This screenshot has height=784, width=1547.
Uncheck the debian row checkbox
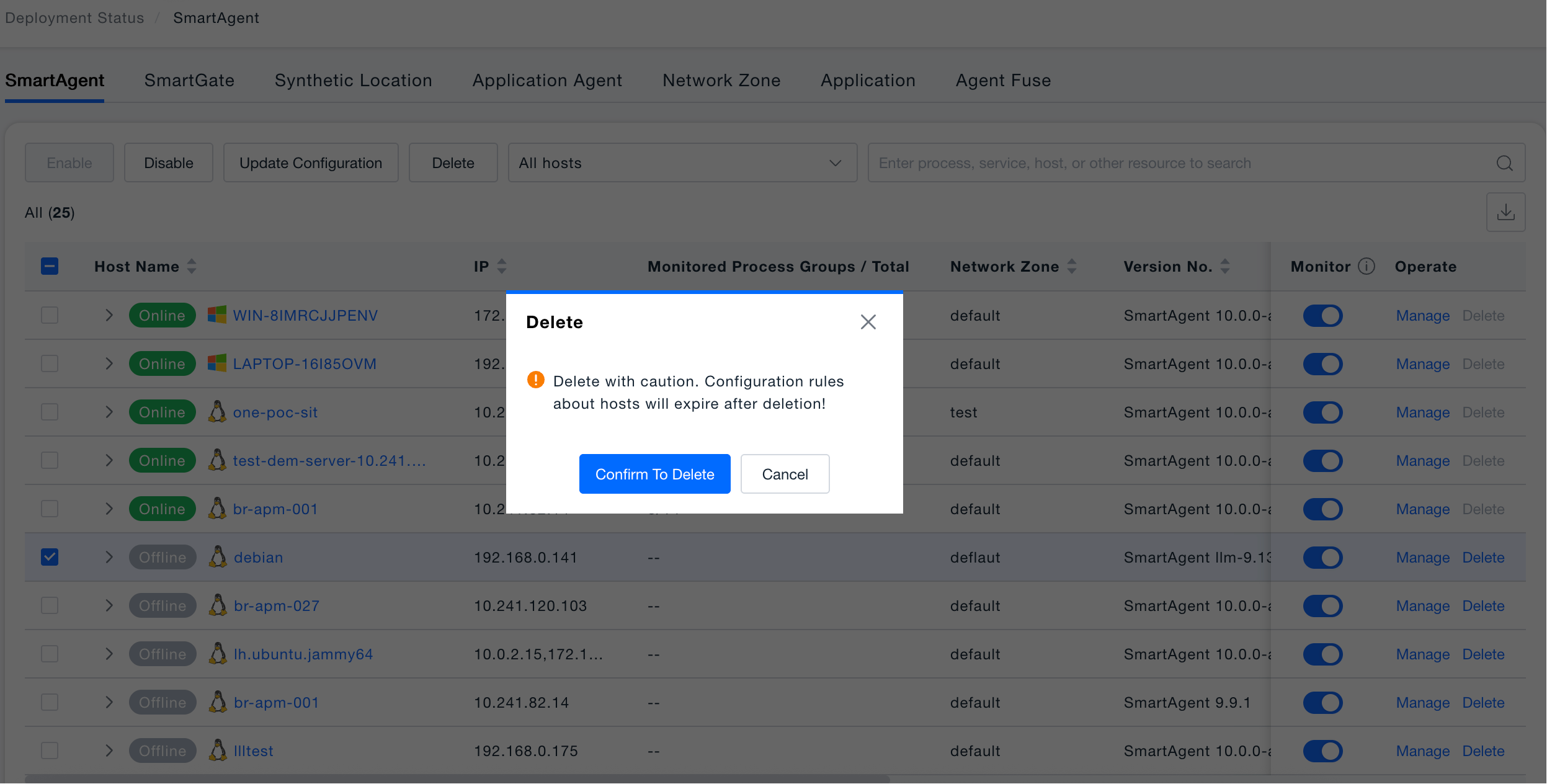(x=50, y=557)
